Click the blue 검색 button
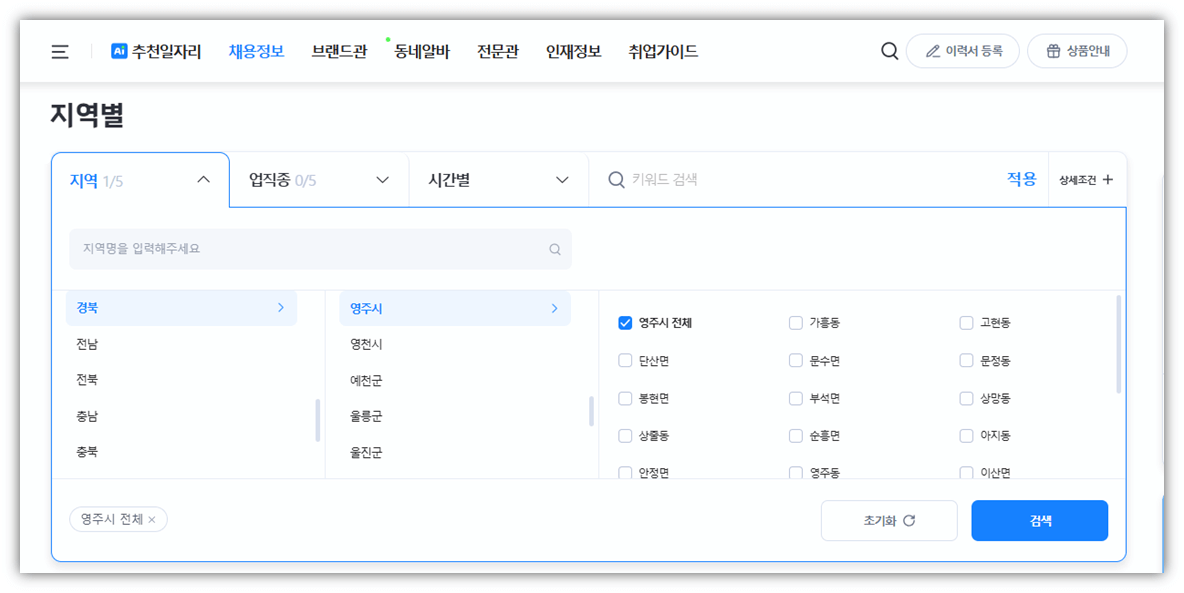The image size is (1184, 593). 1039,520
